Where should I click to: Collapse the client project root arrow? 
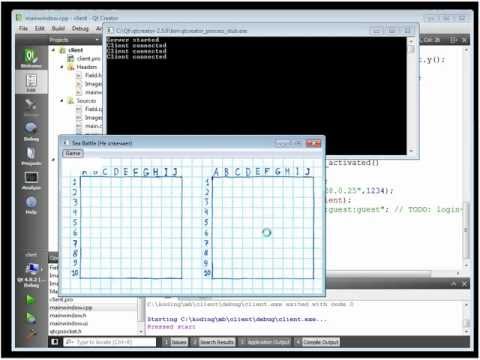53,50
